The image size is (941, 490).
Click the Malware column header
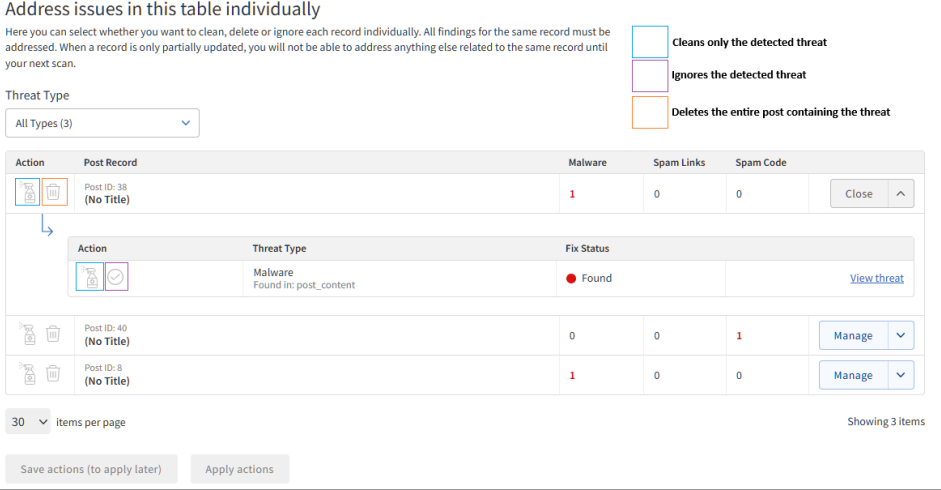pos(587,162)
